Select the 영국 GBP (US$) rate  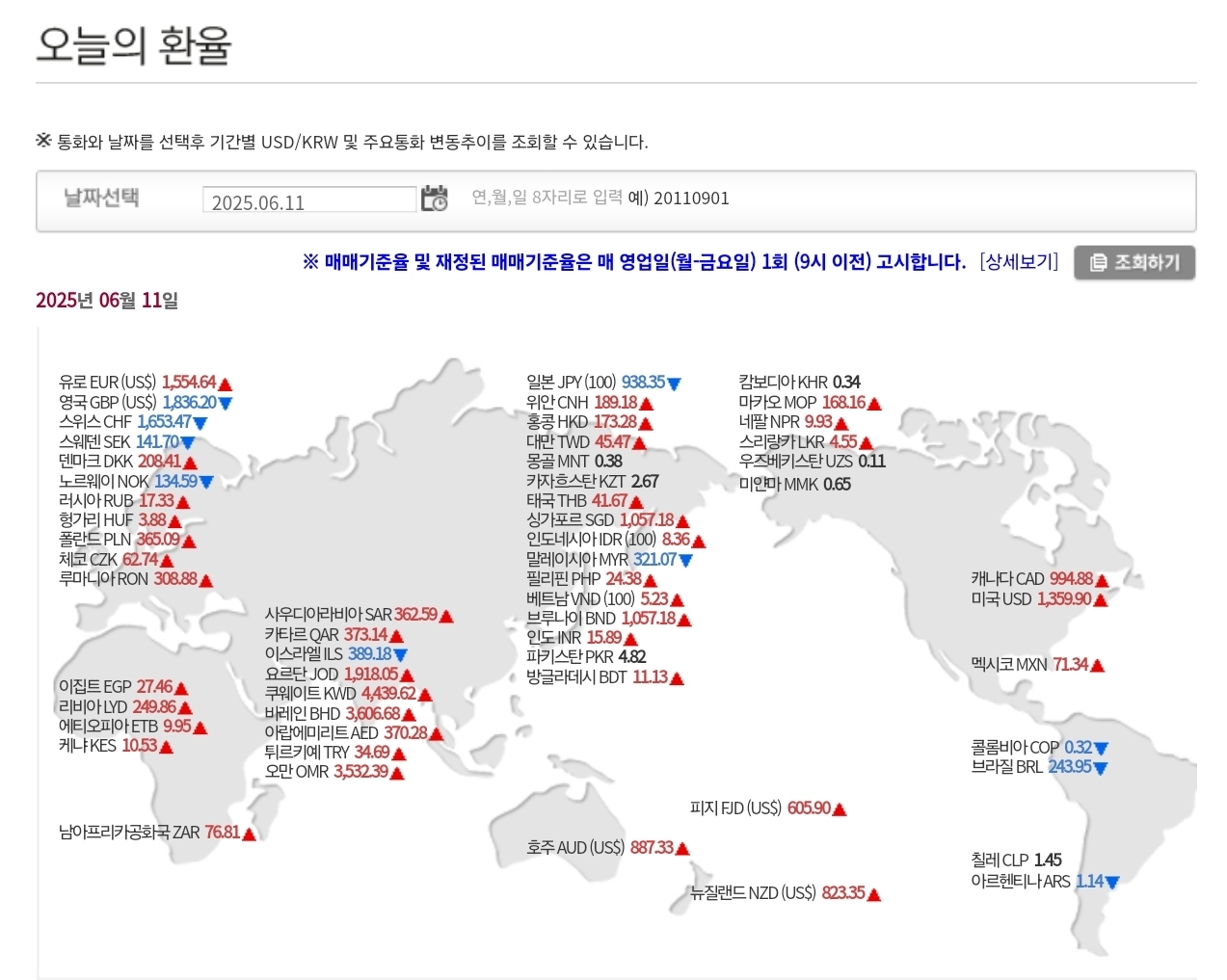146,403
